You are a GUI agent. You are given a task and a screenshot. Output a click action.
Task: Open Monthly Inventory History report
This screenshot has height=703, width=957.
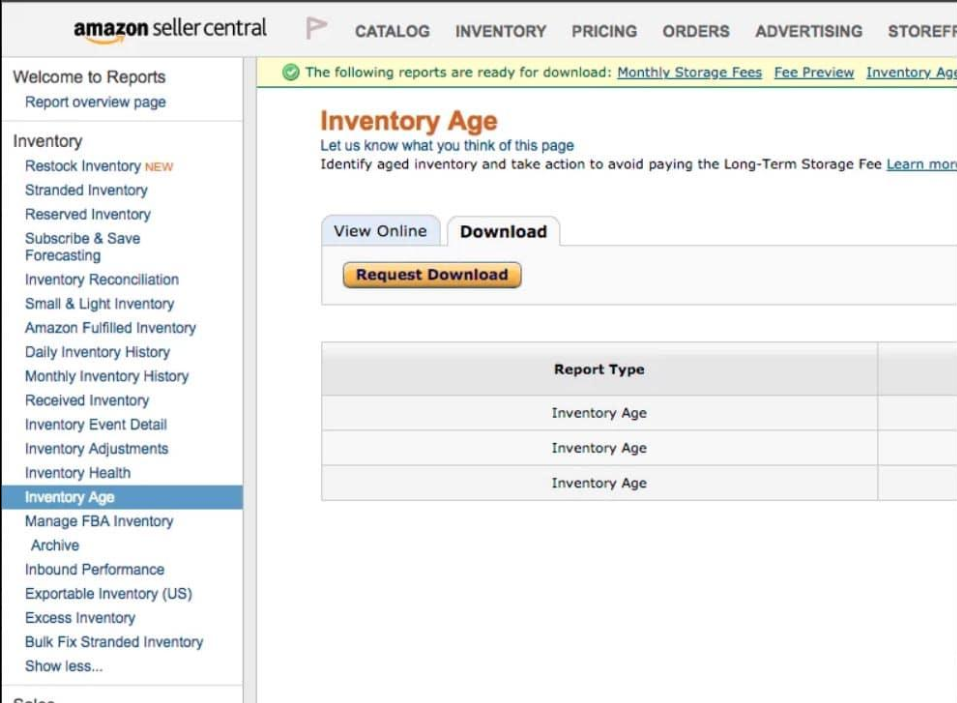pos(107,377)
